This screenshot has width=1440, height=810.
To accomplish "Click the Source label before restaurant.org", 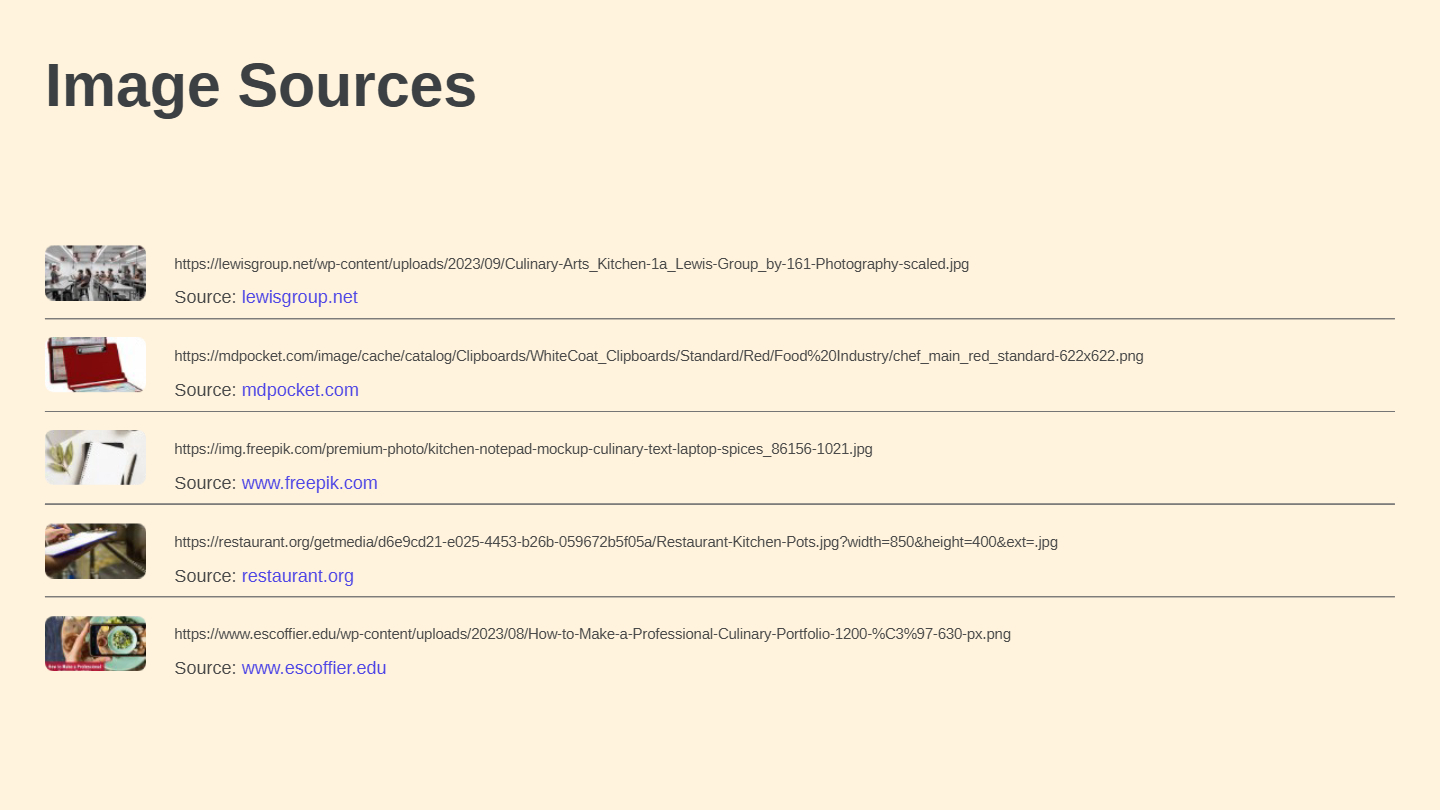I will (x=205, y=576).
